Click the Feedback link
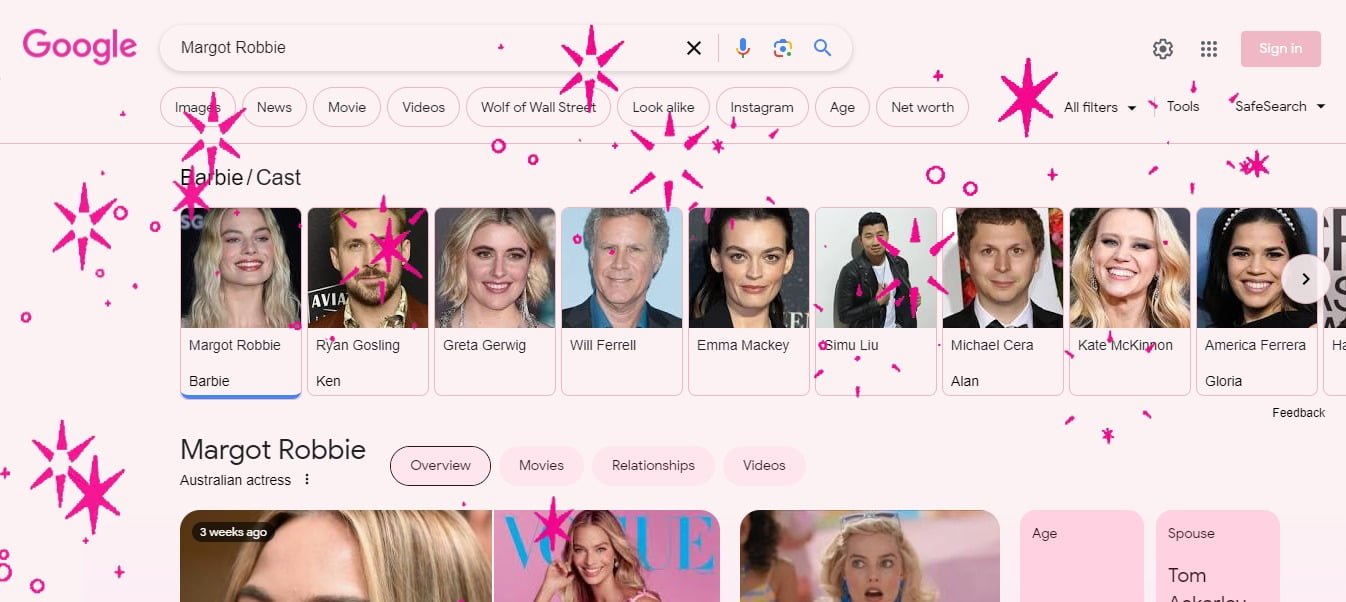Screen dimensions: 1346x602 [1298, 413]
